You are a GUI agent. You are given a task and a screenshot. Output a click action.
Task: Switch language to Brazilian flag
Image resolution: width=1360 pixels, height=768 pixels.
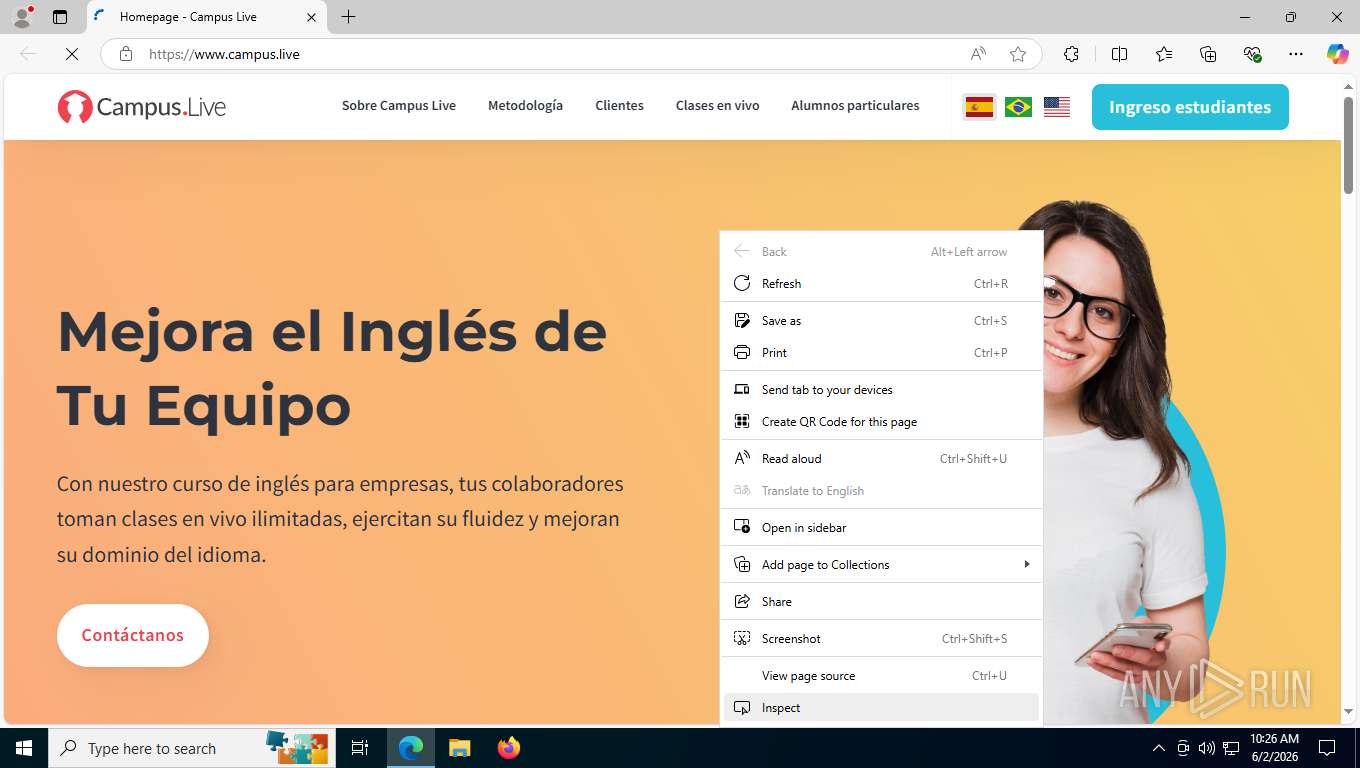click(1018, 107)
